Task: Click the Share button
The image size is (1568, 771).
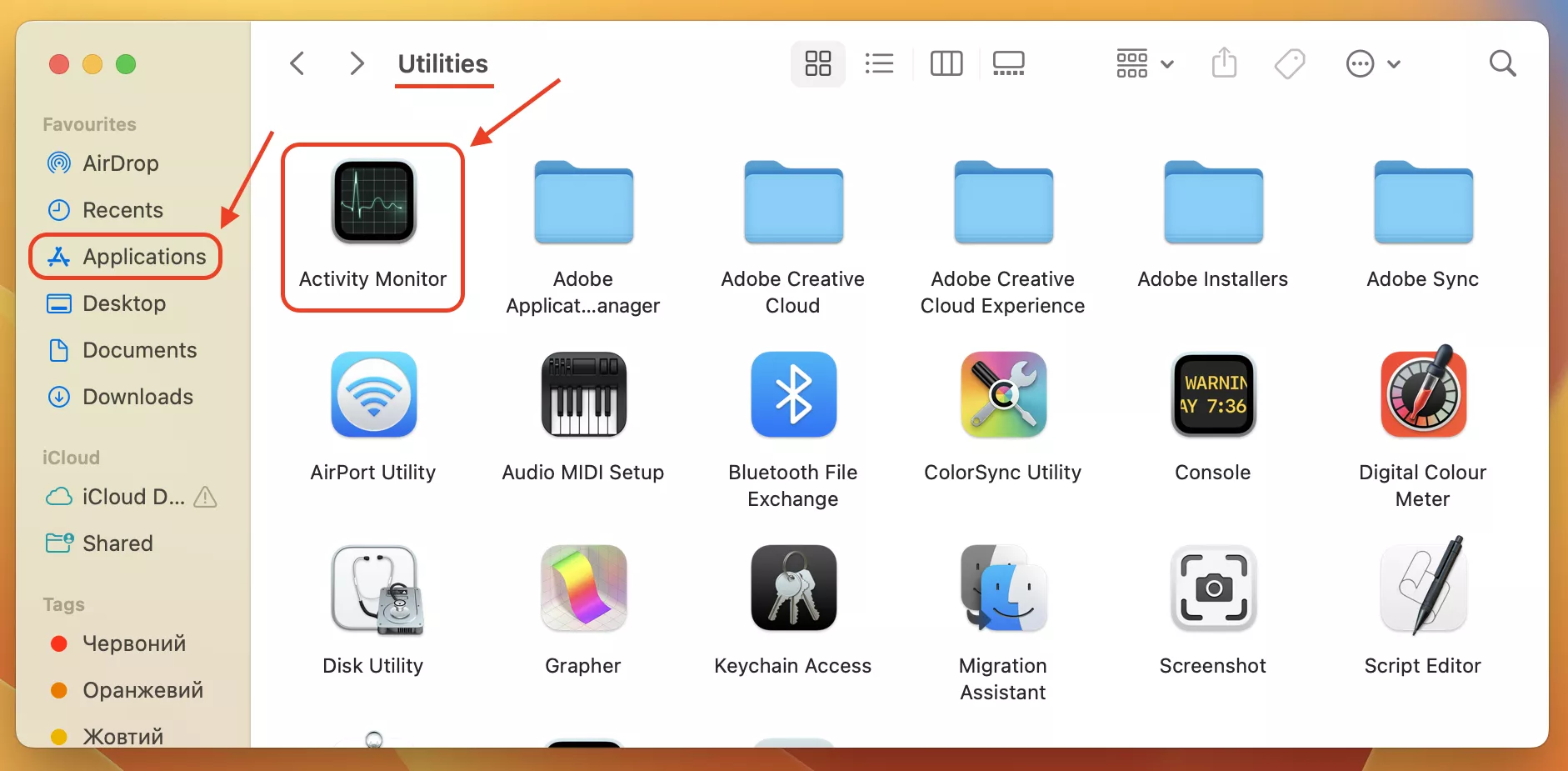Action: coord(1223,63)
